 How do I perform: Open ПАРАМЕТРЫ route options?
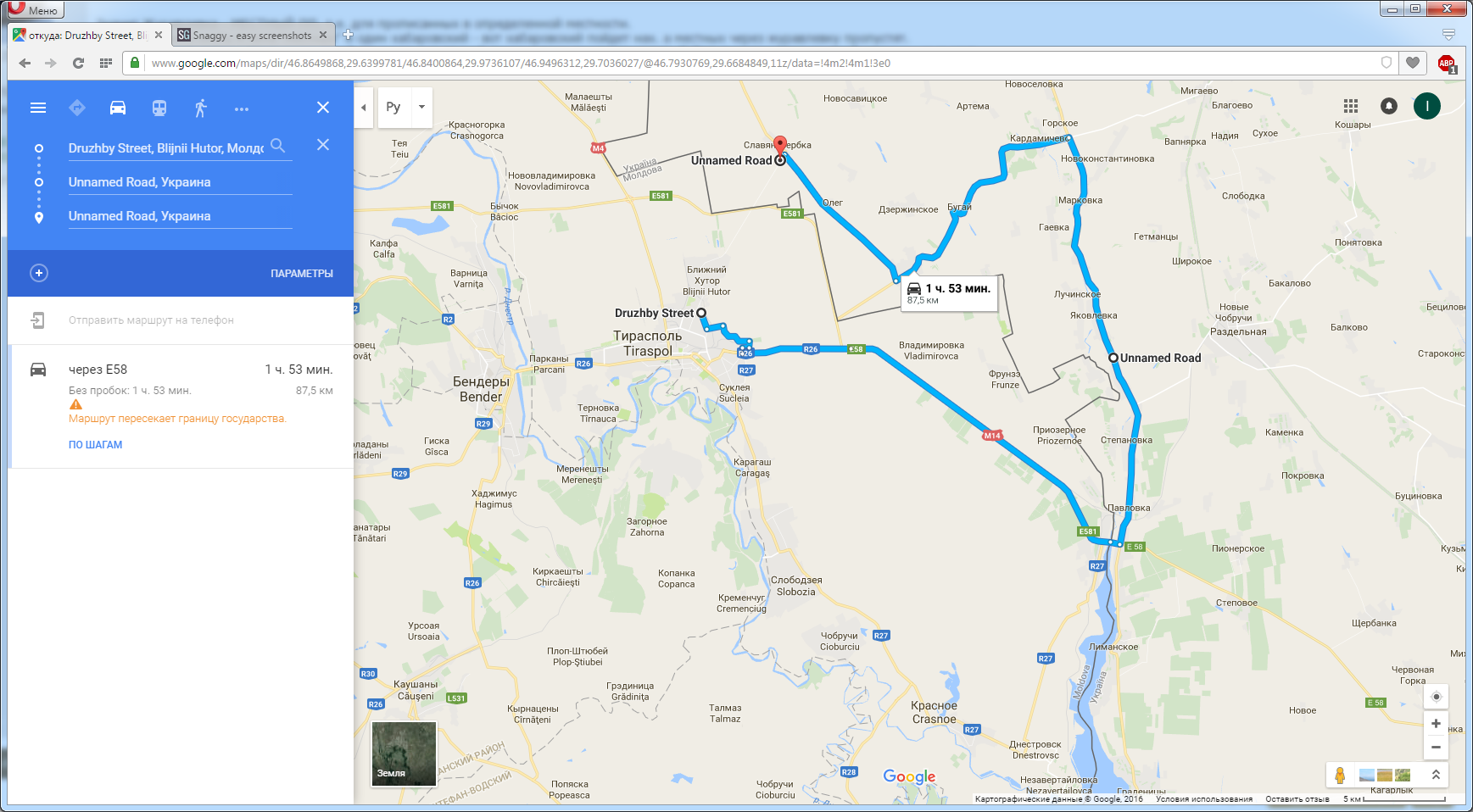pyautogui.click(x=302, y=273)
